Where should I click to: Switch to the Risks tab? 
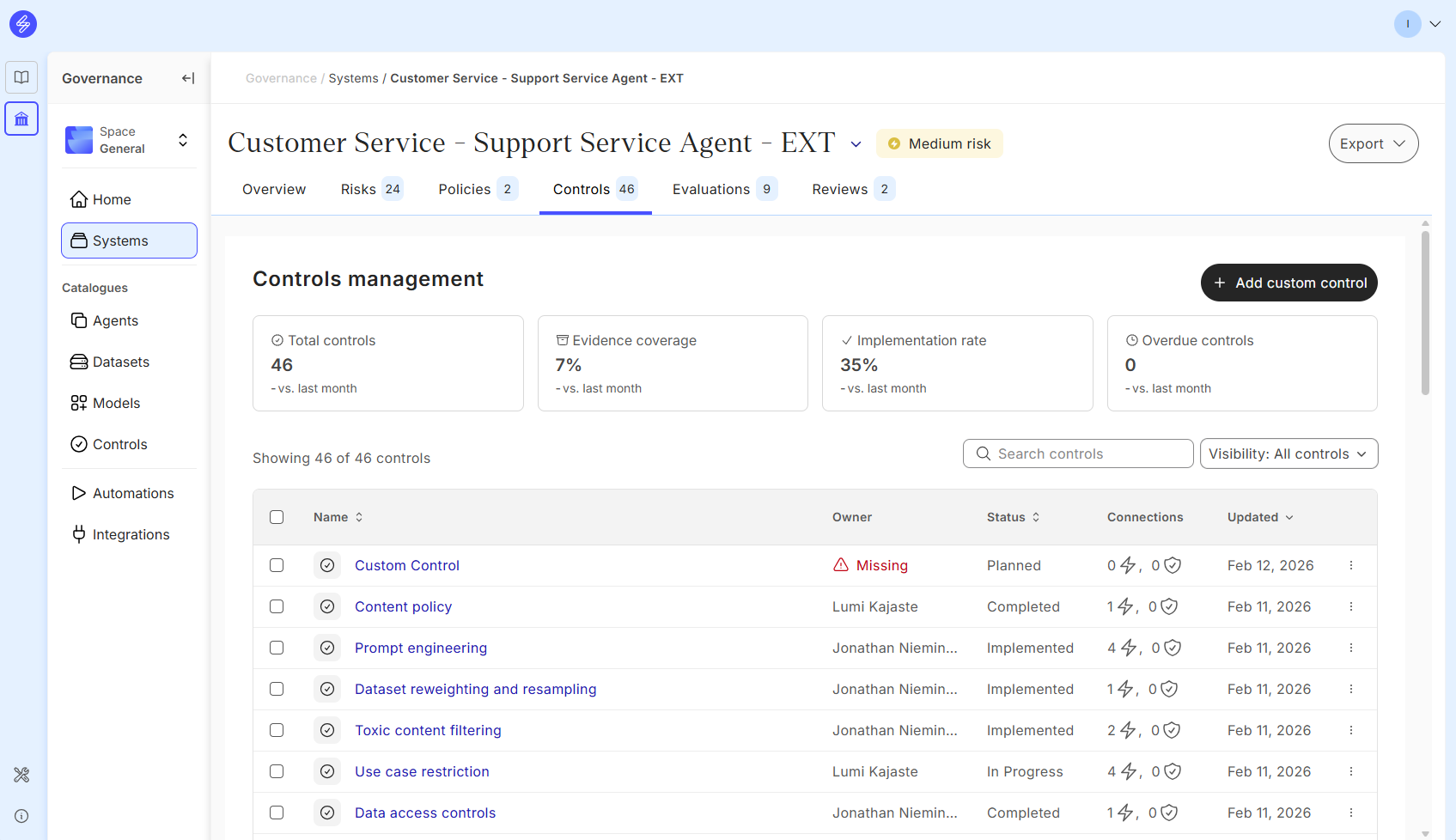[371, 189]
